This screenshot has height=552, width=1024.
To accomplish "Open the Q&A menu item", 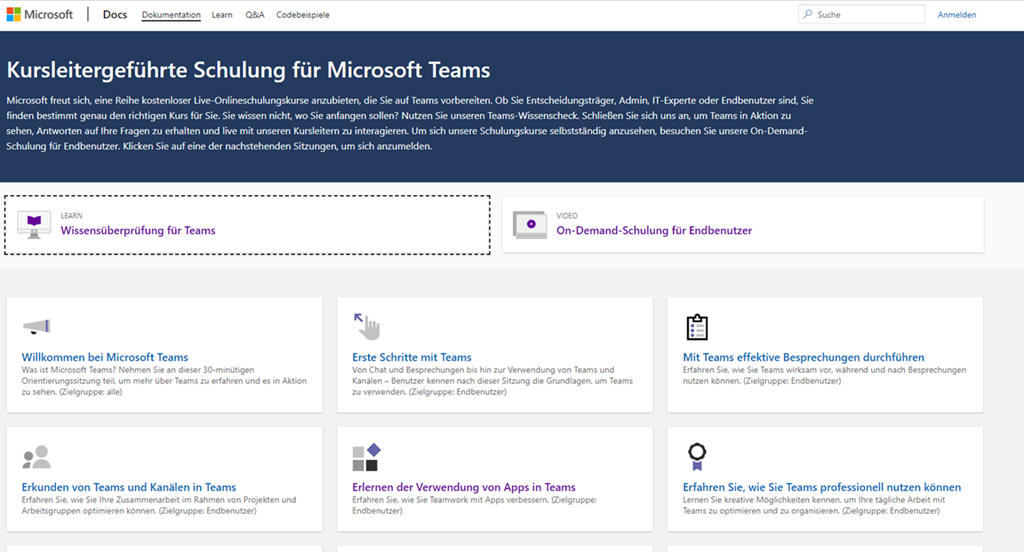I will [255, 14].
